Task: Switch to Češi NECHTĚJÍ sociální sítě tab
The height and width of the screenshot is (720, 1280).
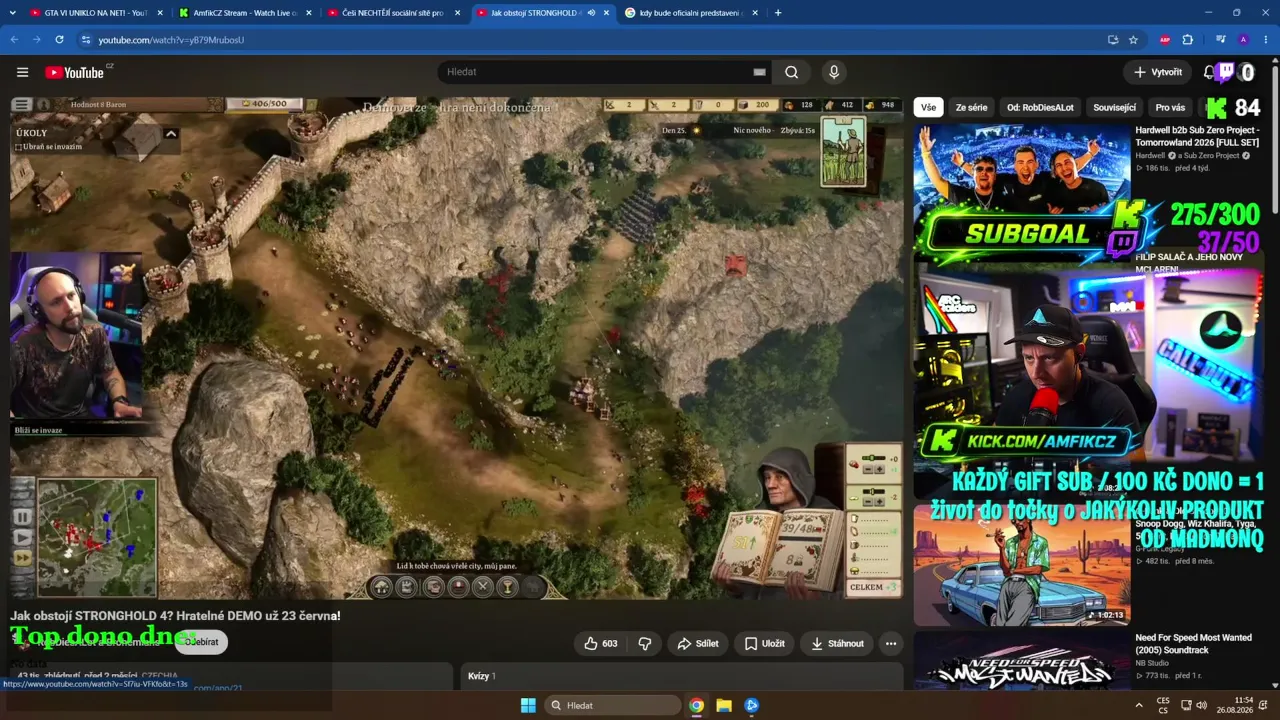Action: pos(392,13)
